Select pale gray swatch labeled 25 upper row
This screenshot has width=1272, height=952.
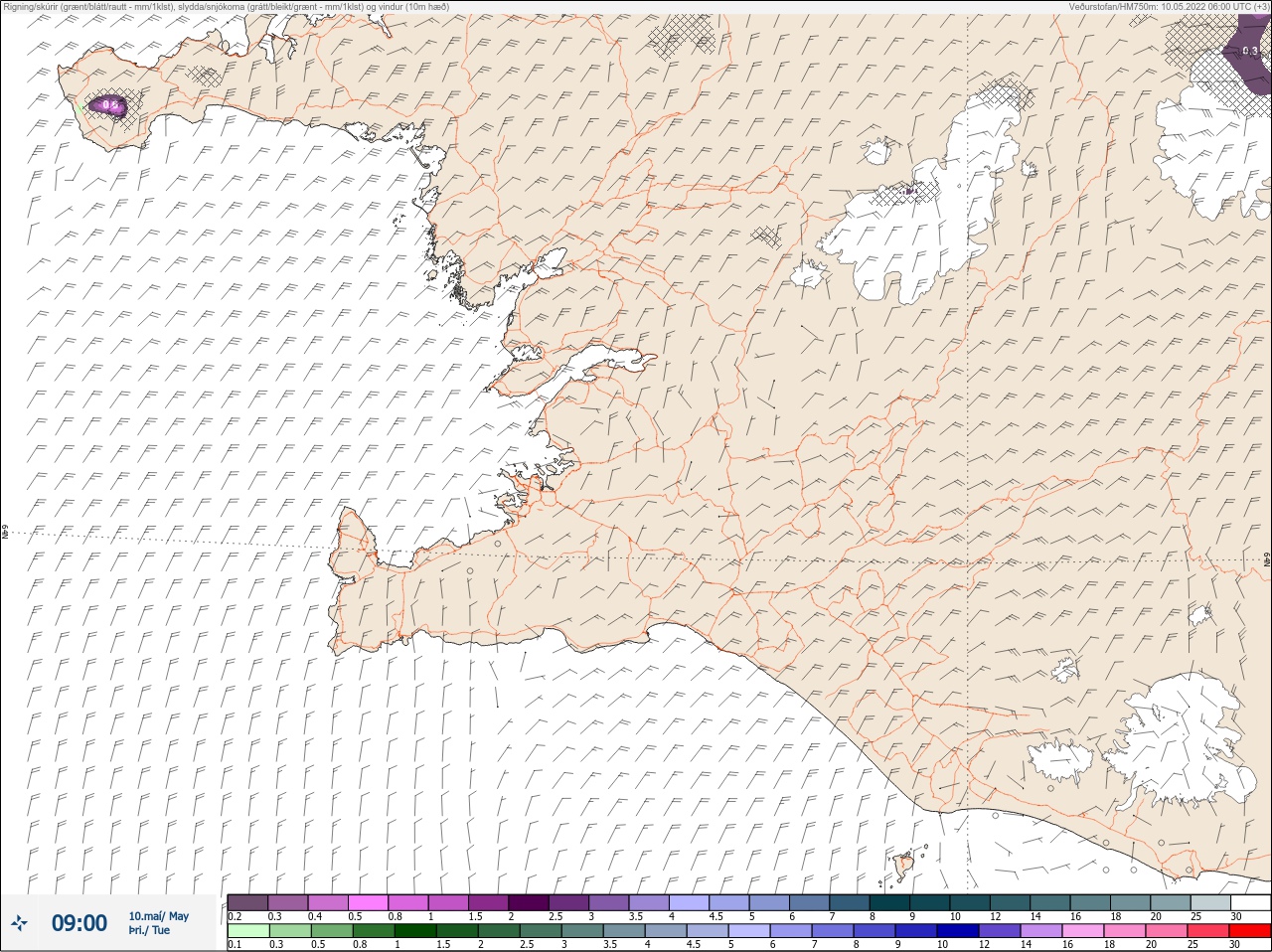tap(1210, 902)
